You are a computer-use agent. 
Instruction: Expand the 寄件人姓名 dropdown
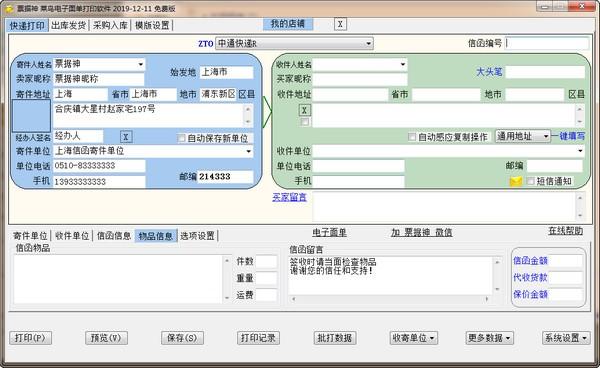(x=140, y=64)
